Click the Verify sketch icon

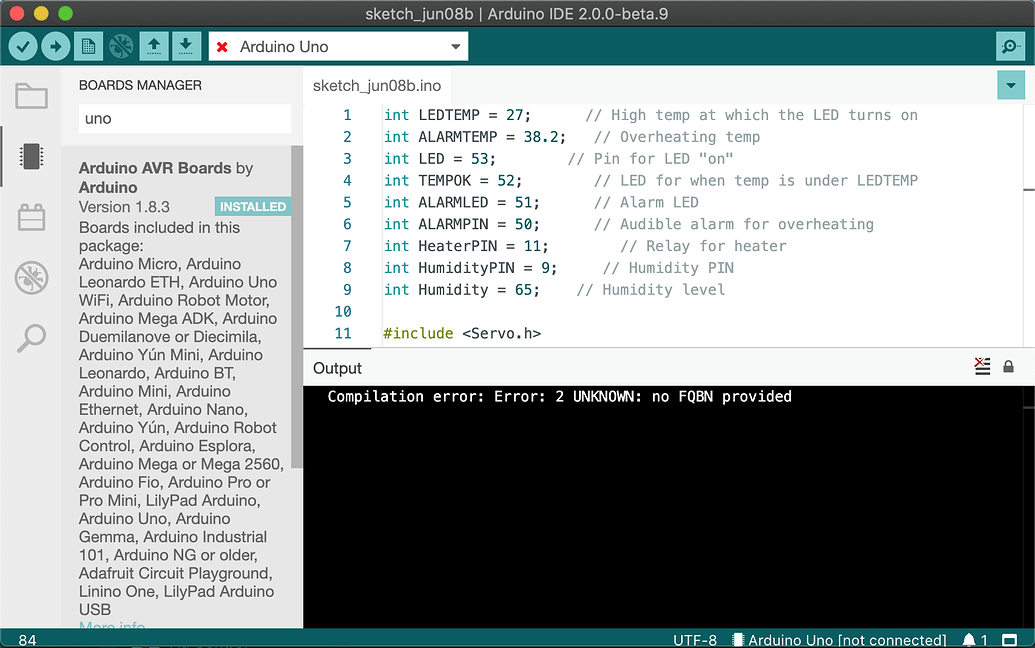[22, 46]
